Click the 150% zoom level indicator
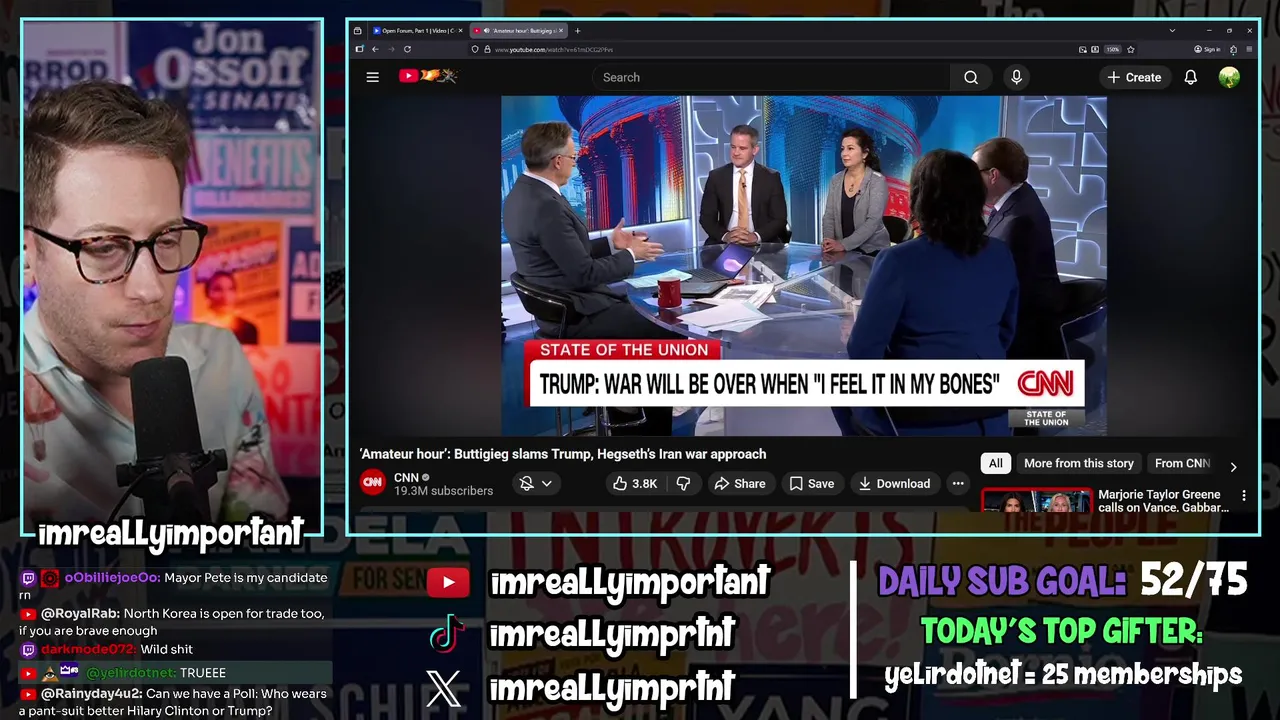This screenshot has height=720, width=1280. pos(1113,49)
